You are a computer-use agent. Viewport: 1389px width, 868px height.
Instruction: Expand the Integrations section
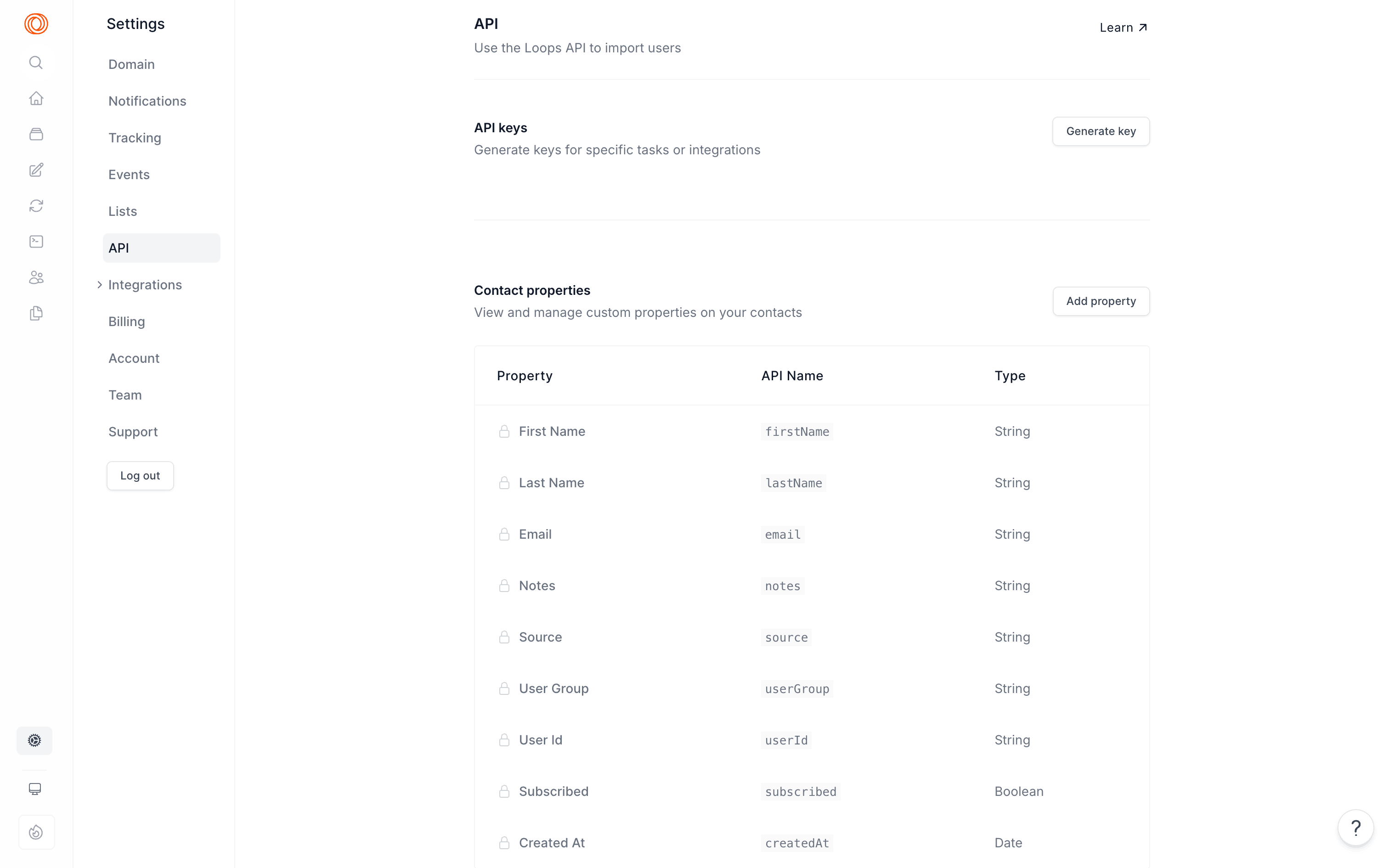pos(145,284)
